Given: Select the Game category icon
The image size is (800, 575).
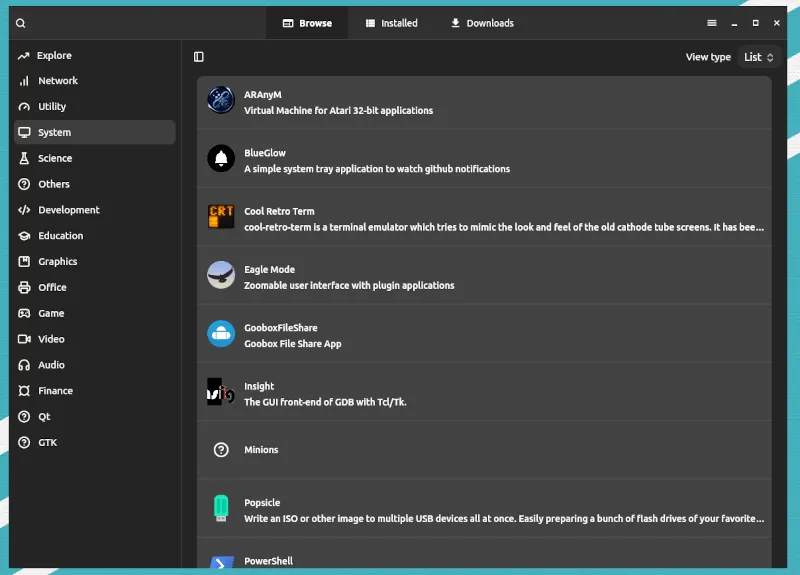Looking at the screenshot, I should tap(24, 313).
